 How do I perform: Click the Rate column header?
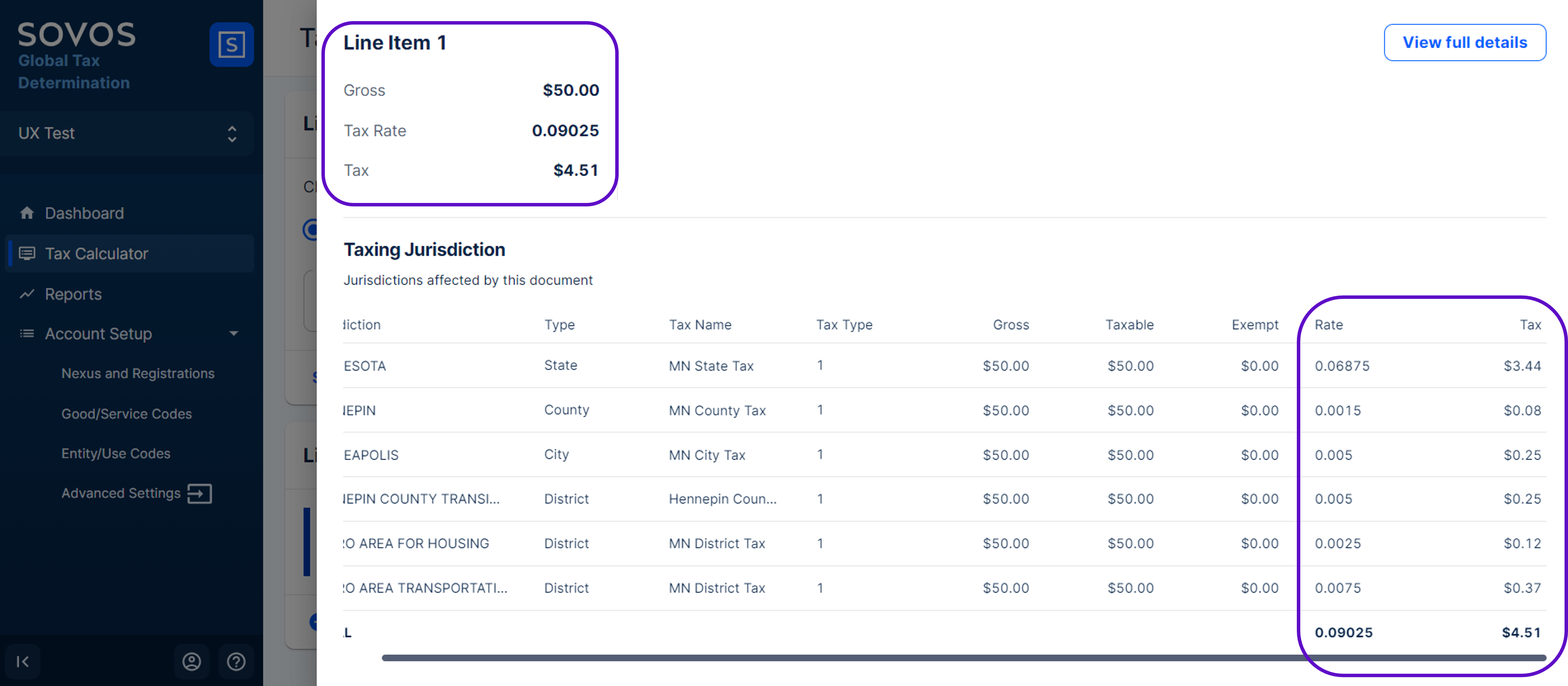point(1329,325)
